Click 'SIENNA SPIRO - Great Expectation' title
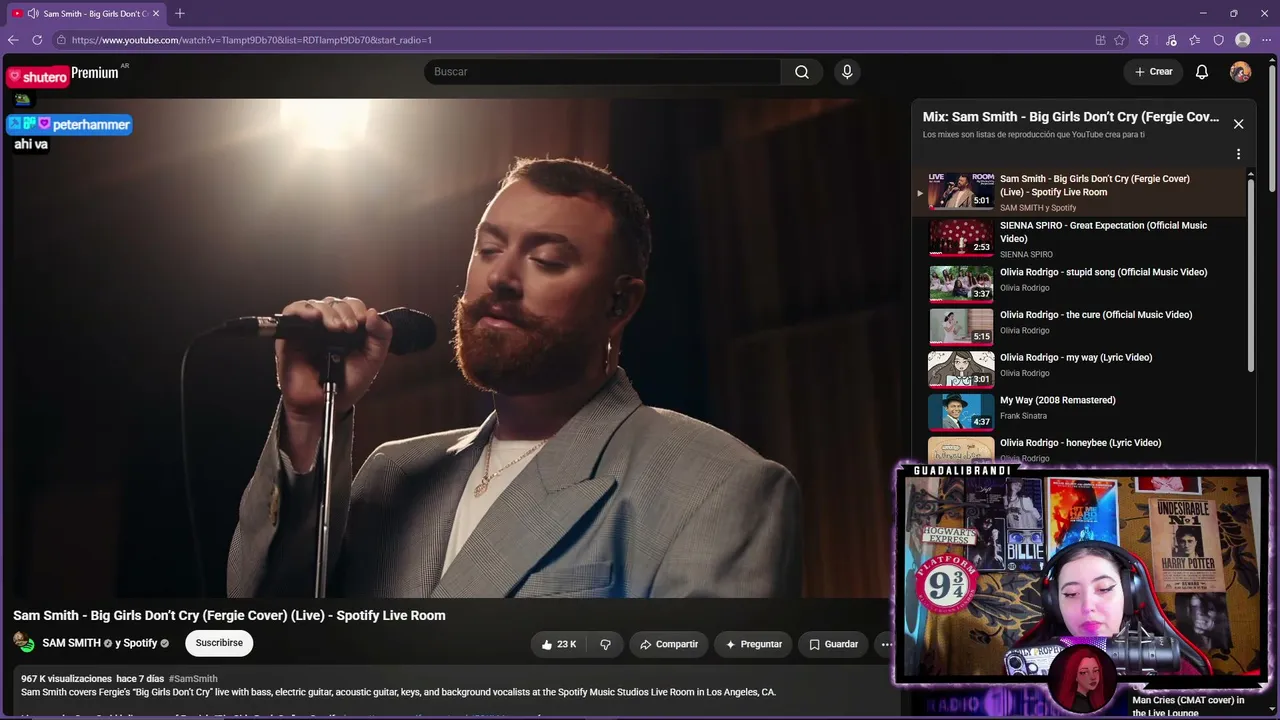The height and width of the screenshot is (720, 1280). coord(1103,232)
